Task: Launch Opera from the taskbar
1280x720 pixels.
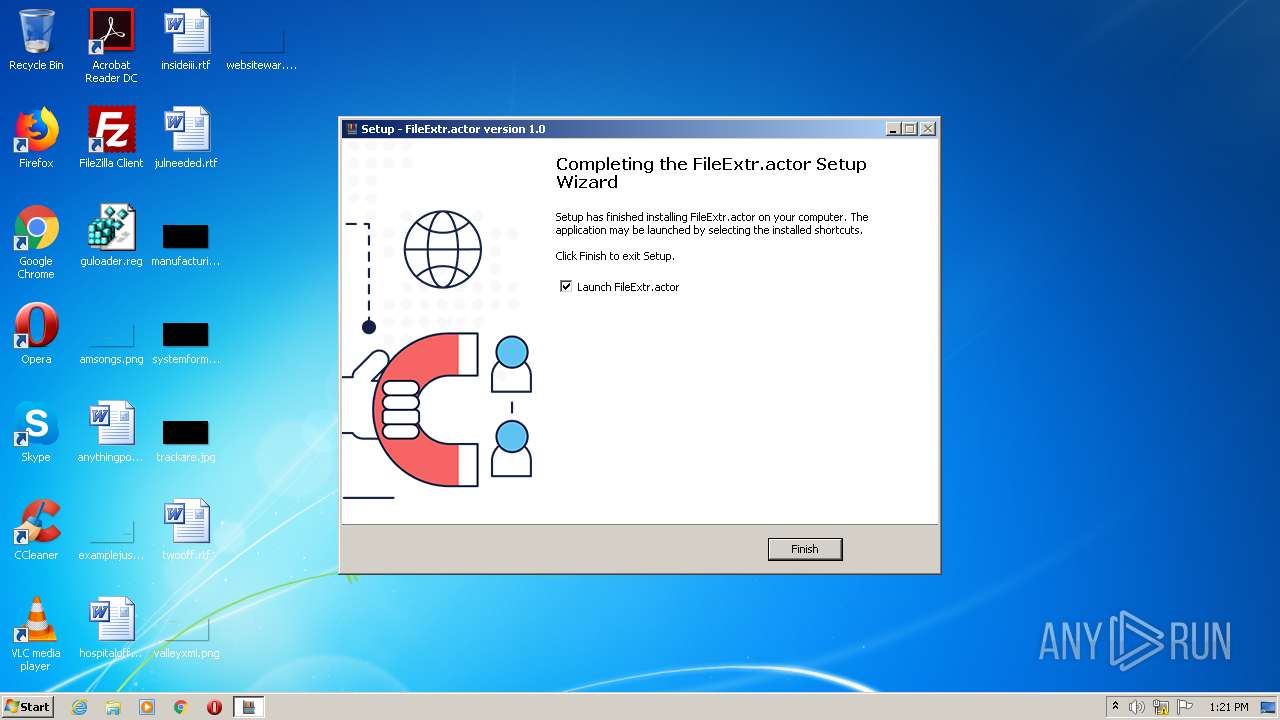Action: [215, 707]
